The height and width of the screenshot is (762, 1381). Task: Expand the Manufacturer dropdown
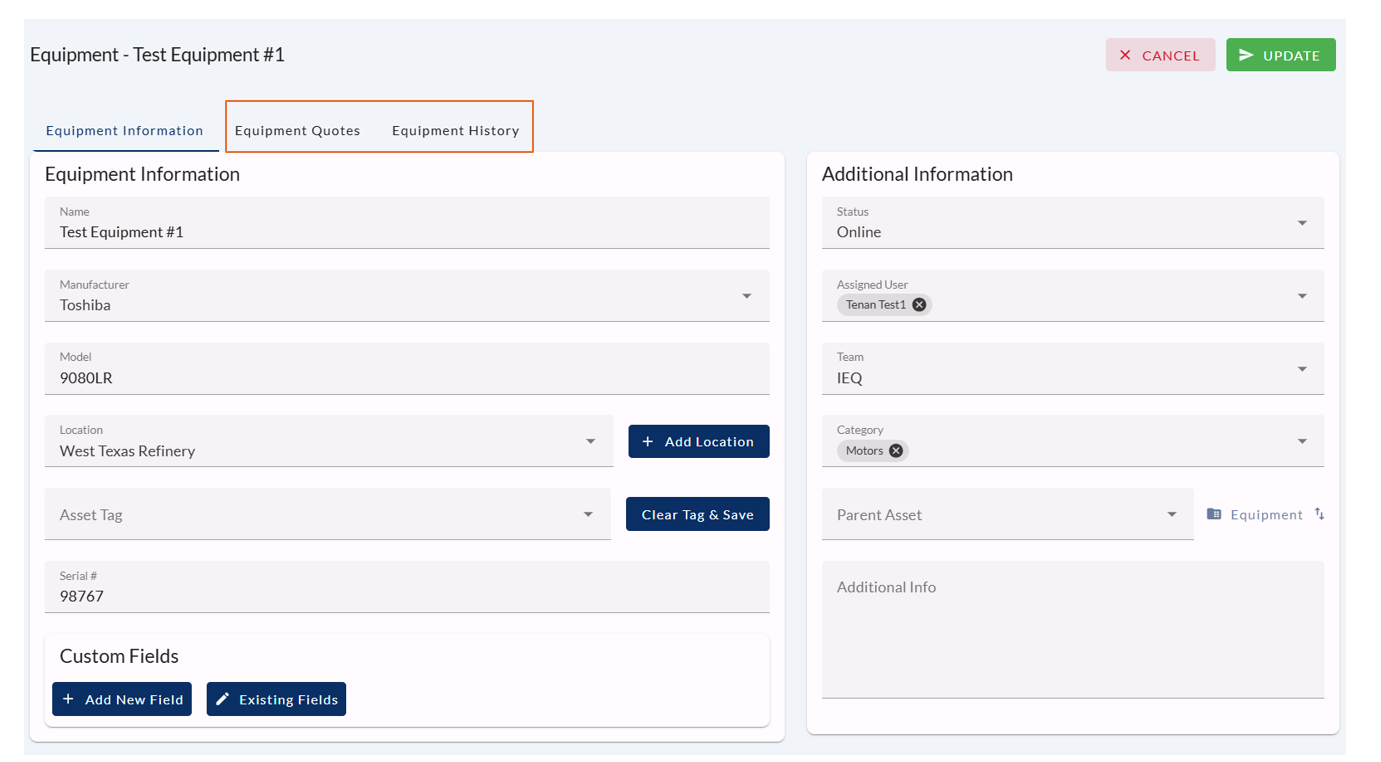746,296
